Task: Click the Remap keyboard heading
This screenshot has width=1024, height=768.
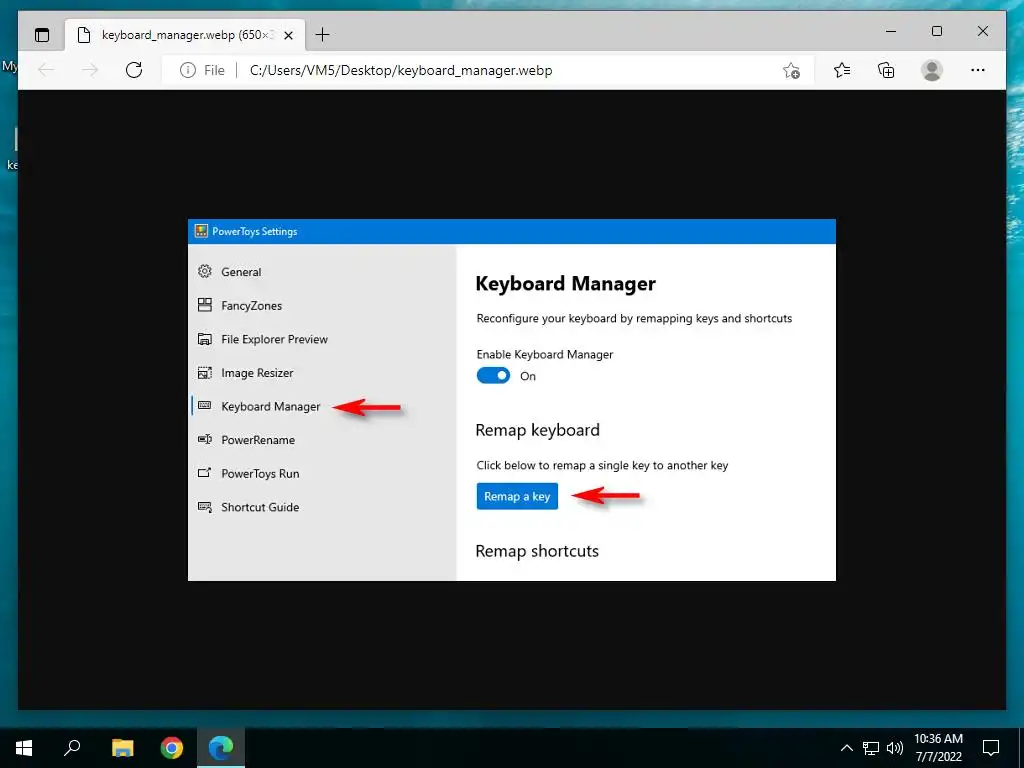Action: point(537,430)
